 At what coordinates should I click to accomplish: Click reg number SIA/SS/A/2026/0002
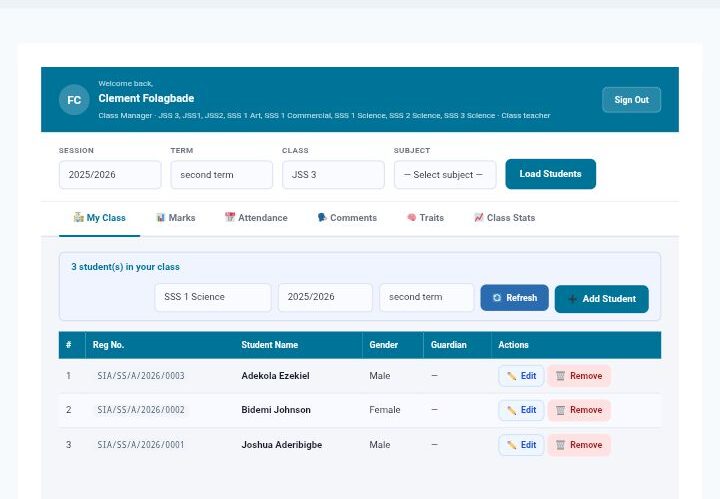point(141,409)
